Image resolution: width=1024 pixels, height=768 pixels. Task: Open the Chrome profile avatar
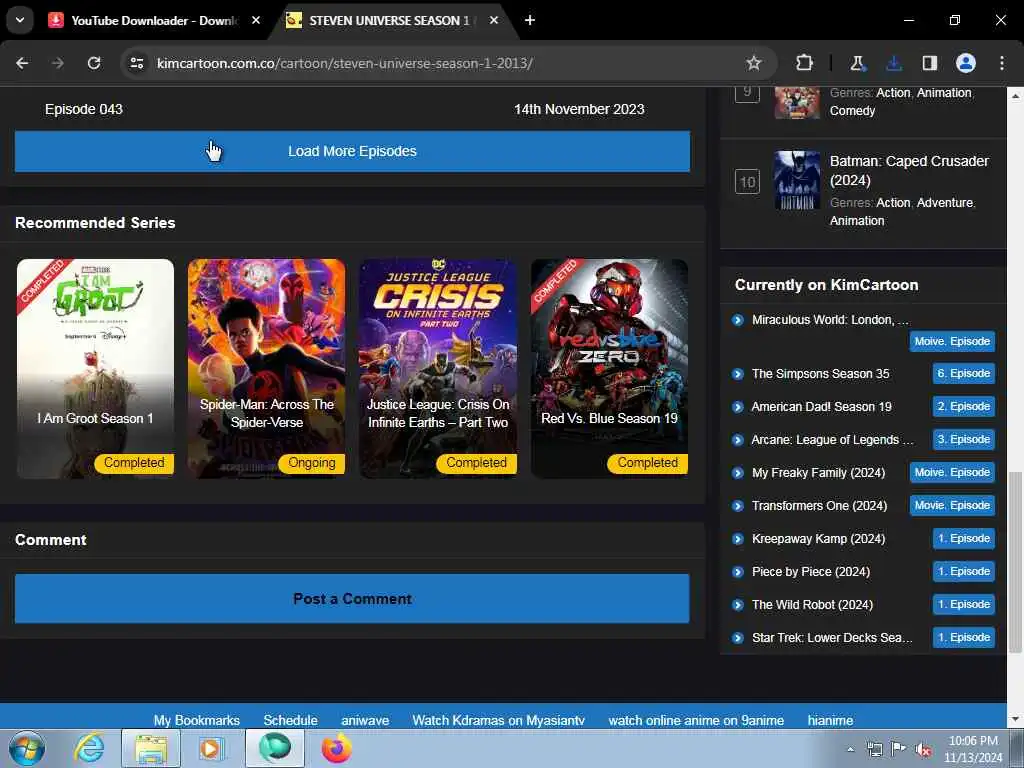click(966, 63)
